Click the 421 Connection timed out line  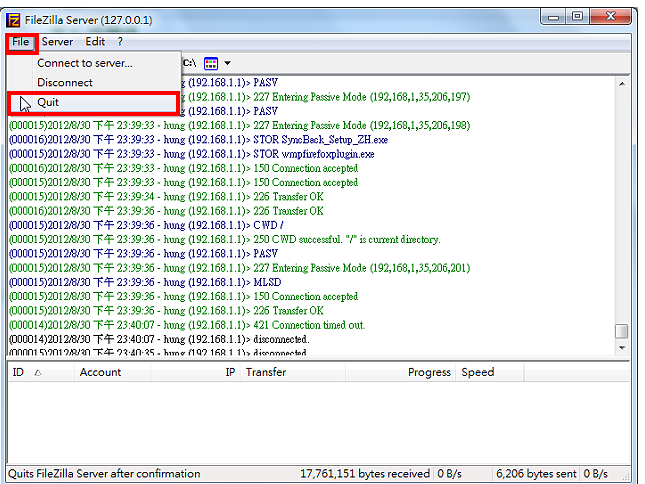click(x=187, y=325)
